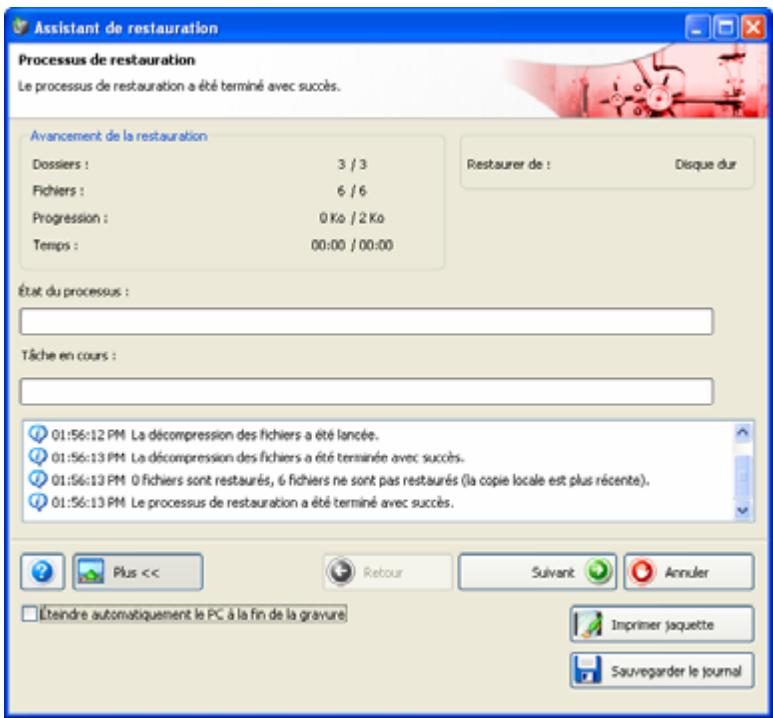Image resolution: width=773 pixels, height=718 pixels.
Task: Collapse details with the Plus << button
Action: coord(138,572)
